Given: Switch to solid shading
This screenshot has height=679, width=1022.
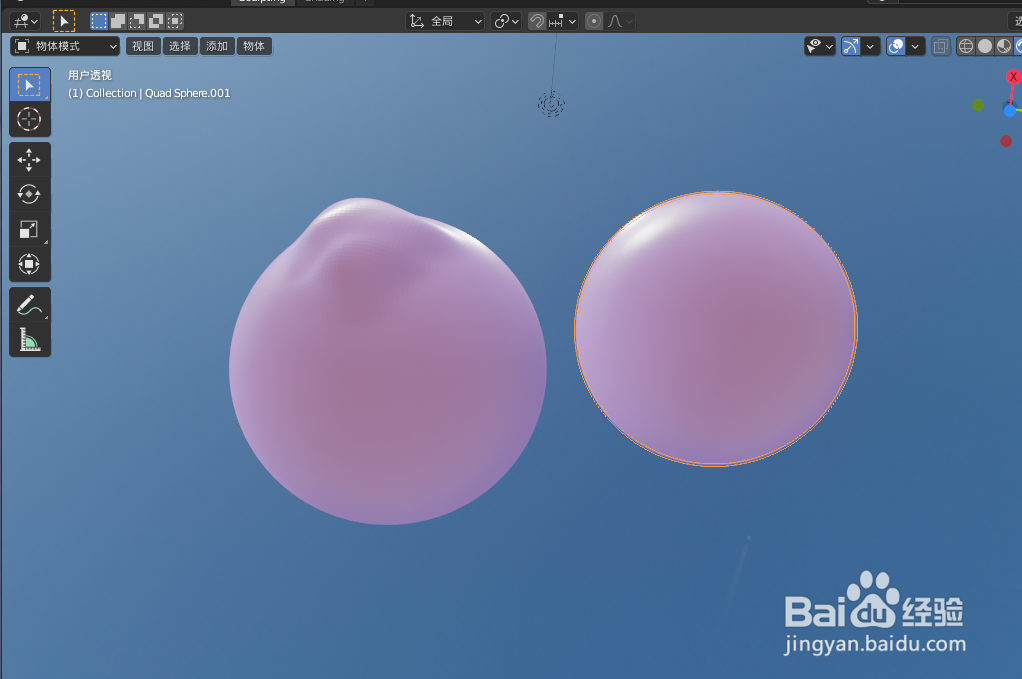Looking at the screenshot, I should (985, 46).
